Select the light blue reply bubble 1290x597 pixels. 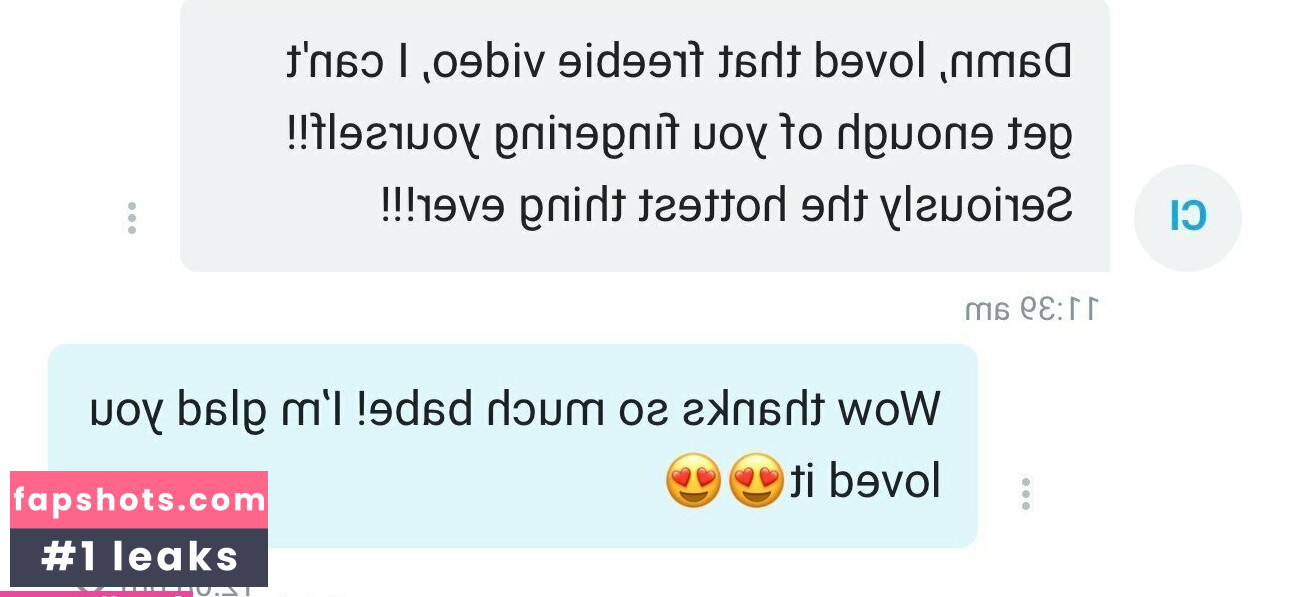coord(512,446)
